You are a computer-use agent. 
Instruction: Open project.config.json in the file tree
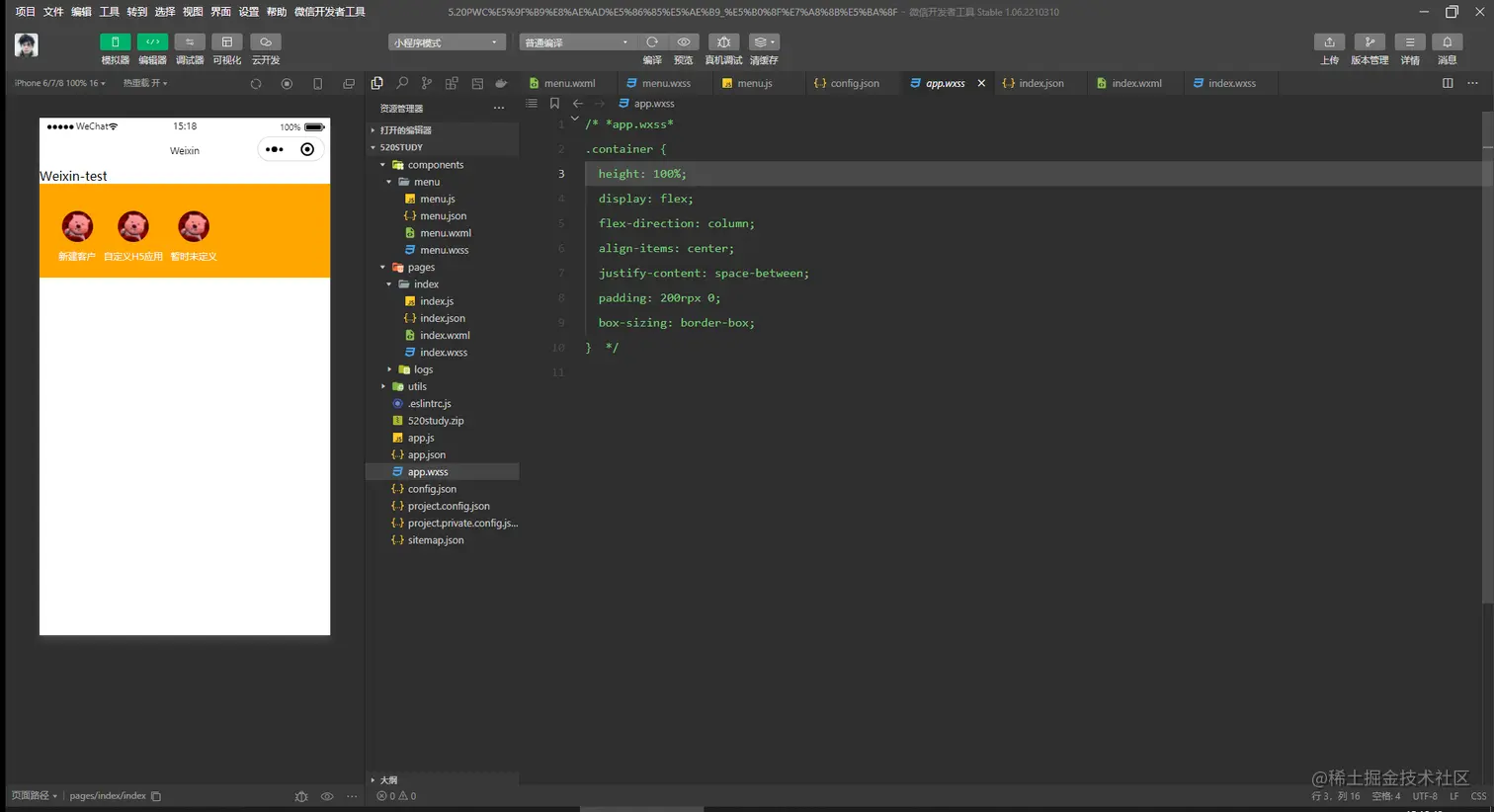point(443,506)
